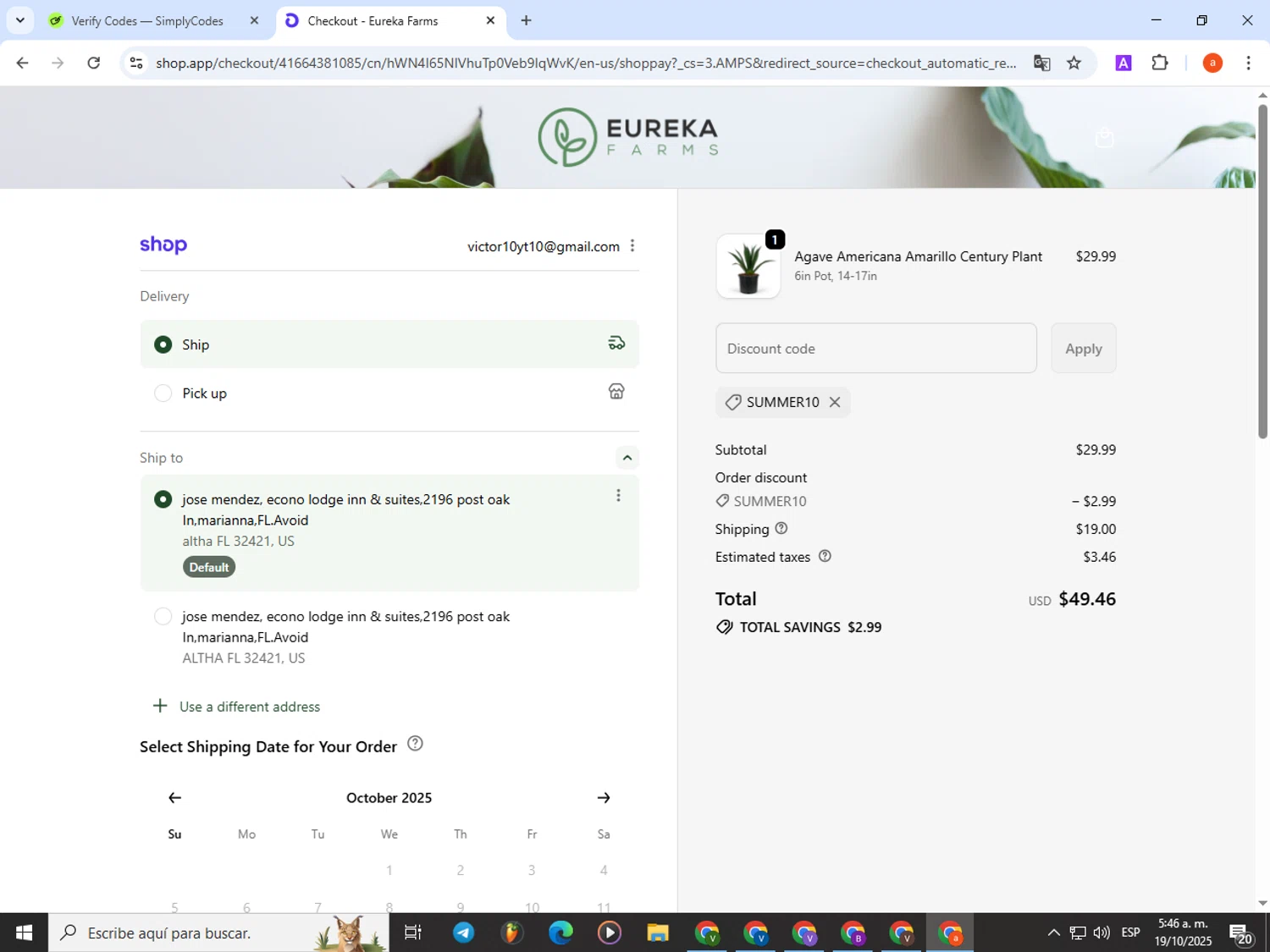Screen dimensions: 1270x952
Task: Click the TOTAL SAVINGS $2.99 text
Action: click(x=811, y=627)
